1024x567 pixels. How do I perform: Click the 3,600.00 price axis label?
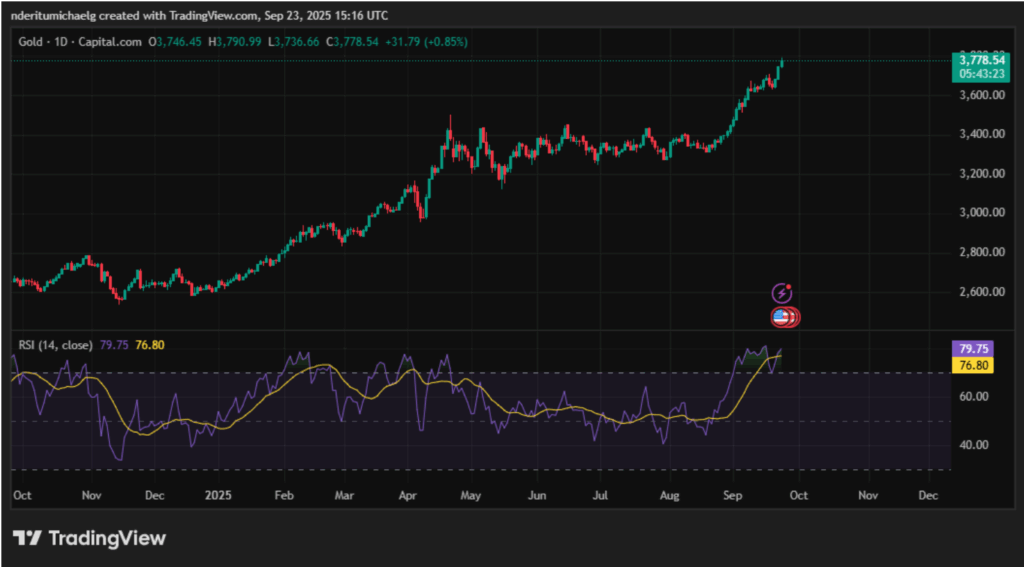[x=982, y=95]
